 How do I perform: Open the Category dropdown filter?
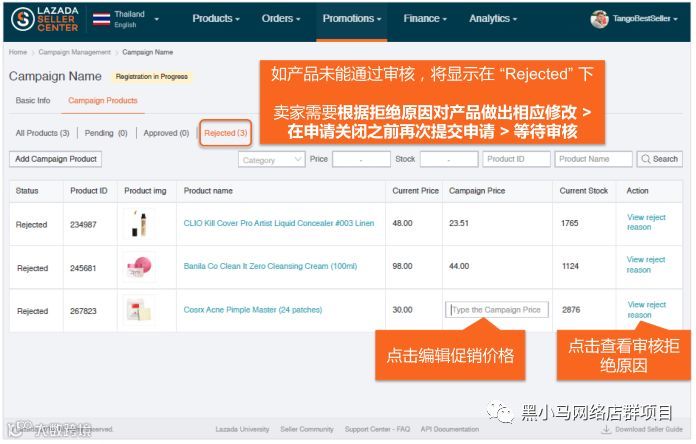pyautogui.click(x=271, y=159)
